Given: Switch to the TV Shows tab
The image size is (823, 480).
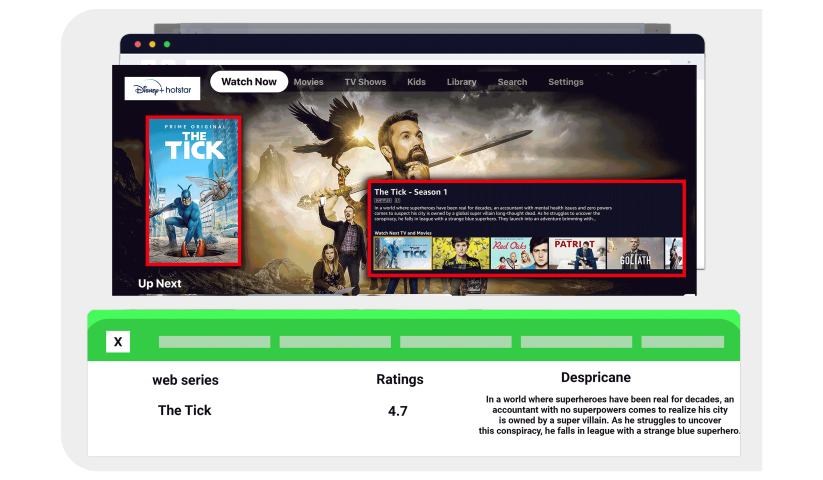Looking at the screenshot, I should (x=365, y=82).
